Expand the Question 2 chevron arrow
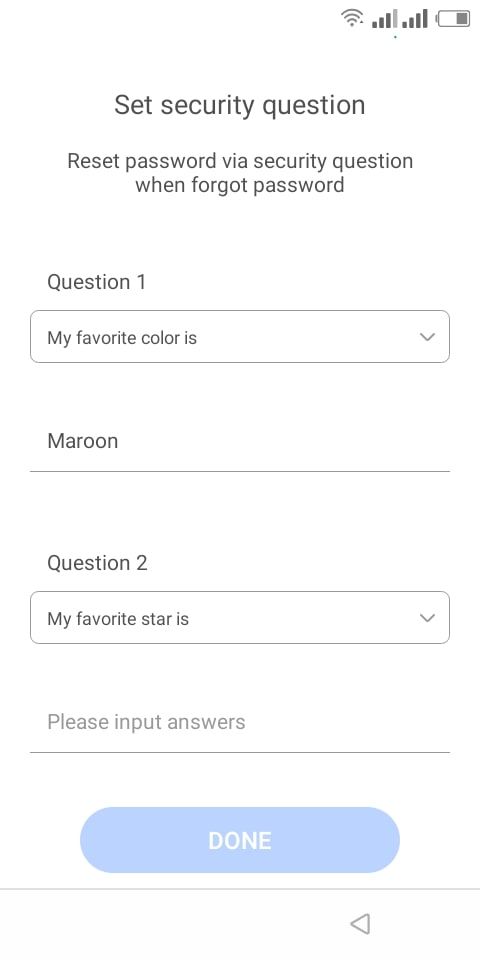The height and width of the screenshot is (960, 480). click(427, 618)
